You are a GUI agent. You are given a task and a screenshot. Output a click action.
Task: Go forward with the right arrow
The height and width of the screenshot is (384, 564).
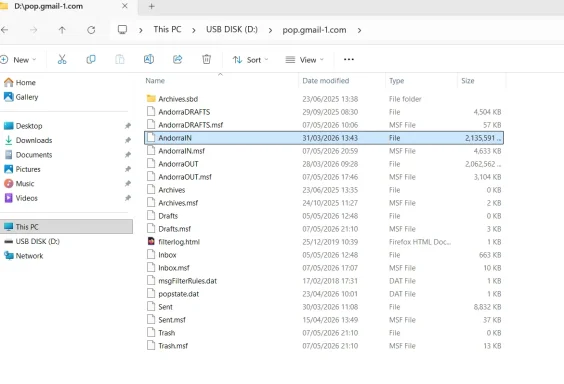coord(33,30)
